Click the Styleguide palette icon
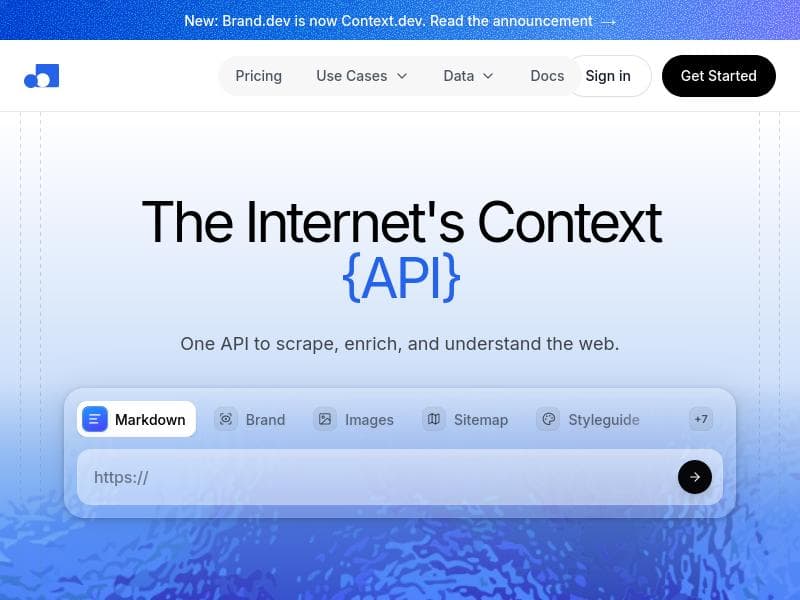The width and height of the screenshot is (800, 600). 548,419
